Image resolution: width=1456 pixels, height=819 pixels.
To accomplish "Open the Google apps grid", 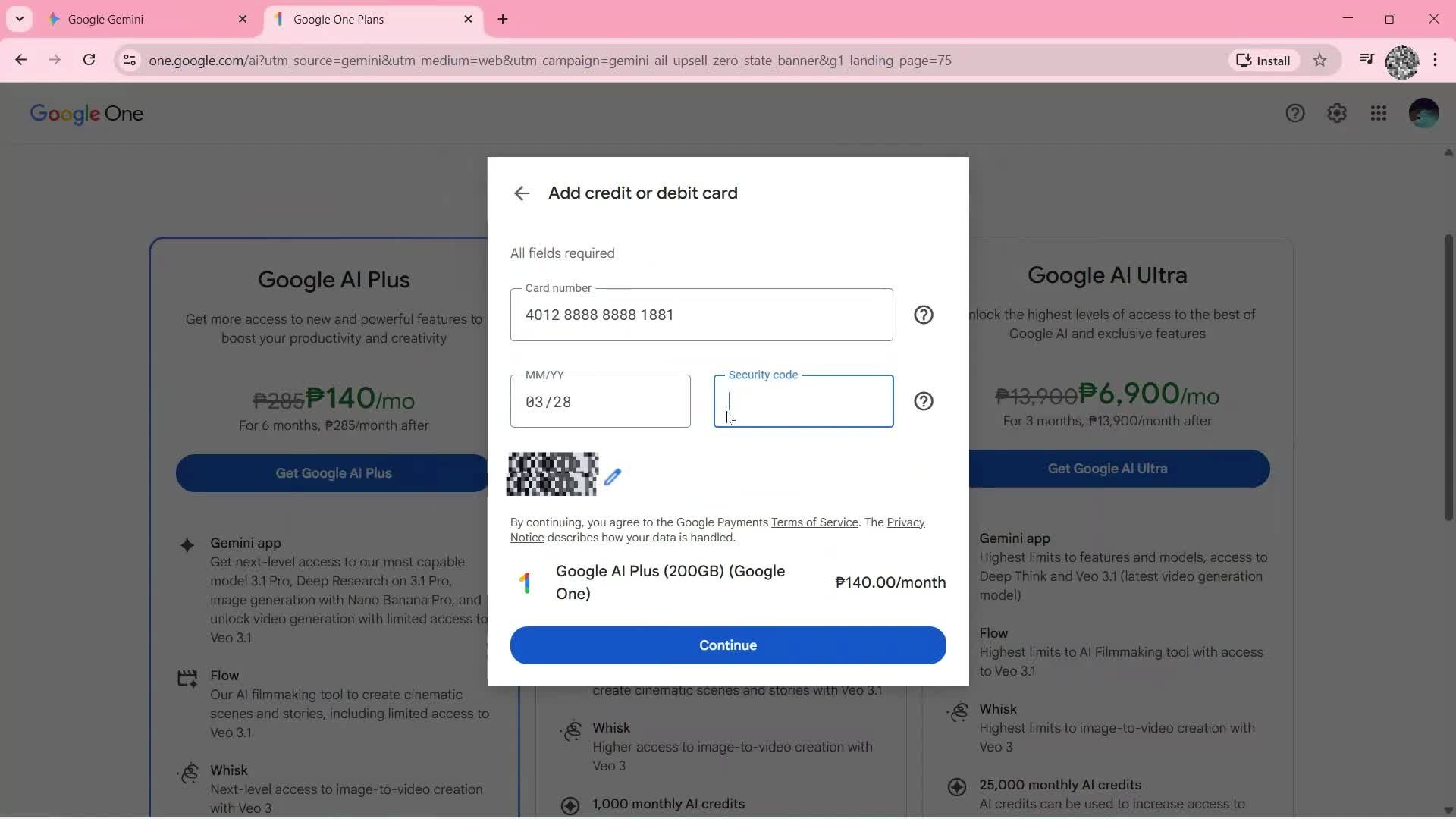I will (1378, 112).
